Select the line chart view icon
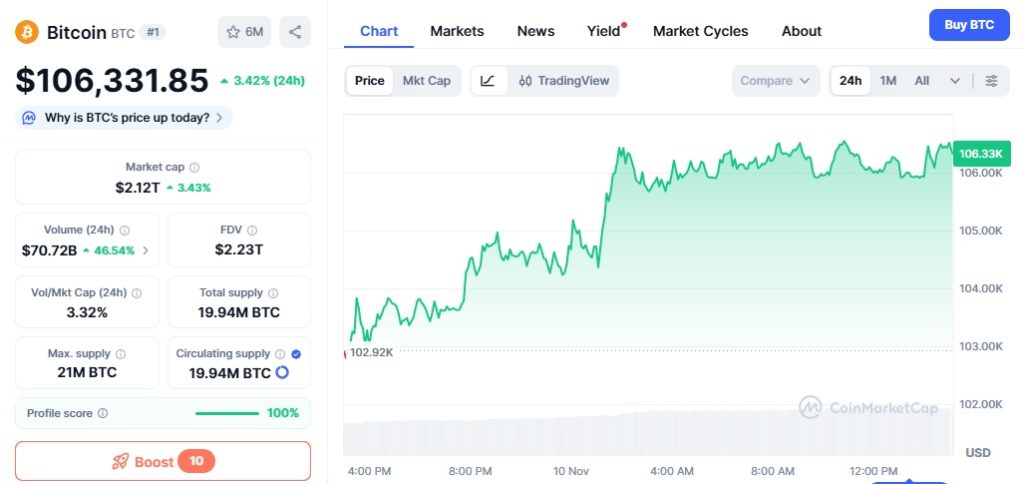The height and width of the screenshot is (484, 1024). coord(488,81)
